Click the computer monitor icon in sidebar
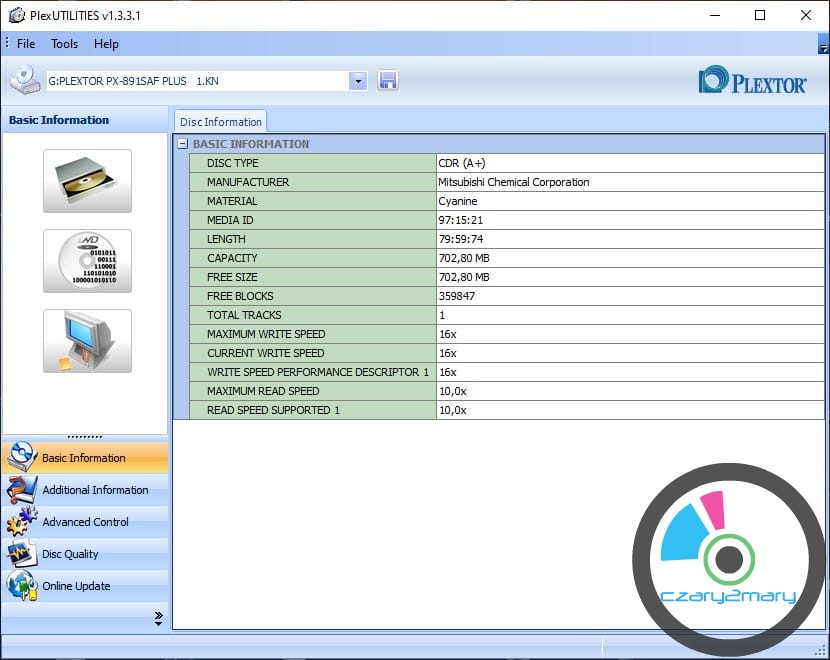The width and height of the screenshot is (830, 660). coord(87,341)
